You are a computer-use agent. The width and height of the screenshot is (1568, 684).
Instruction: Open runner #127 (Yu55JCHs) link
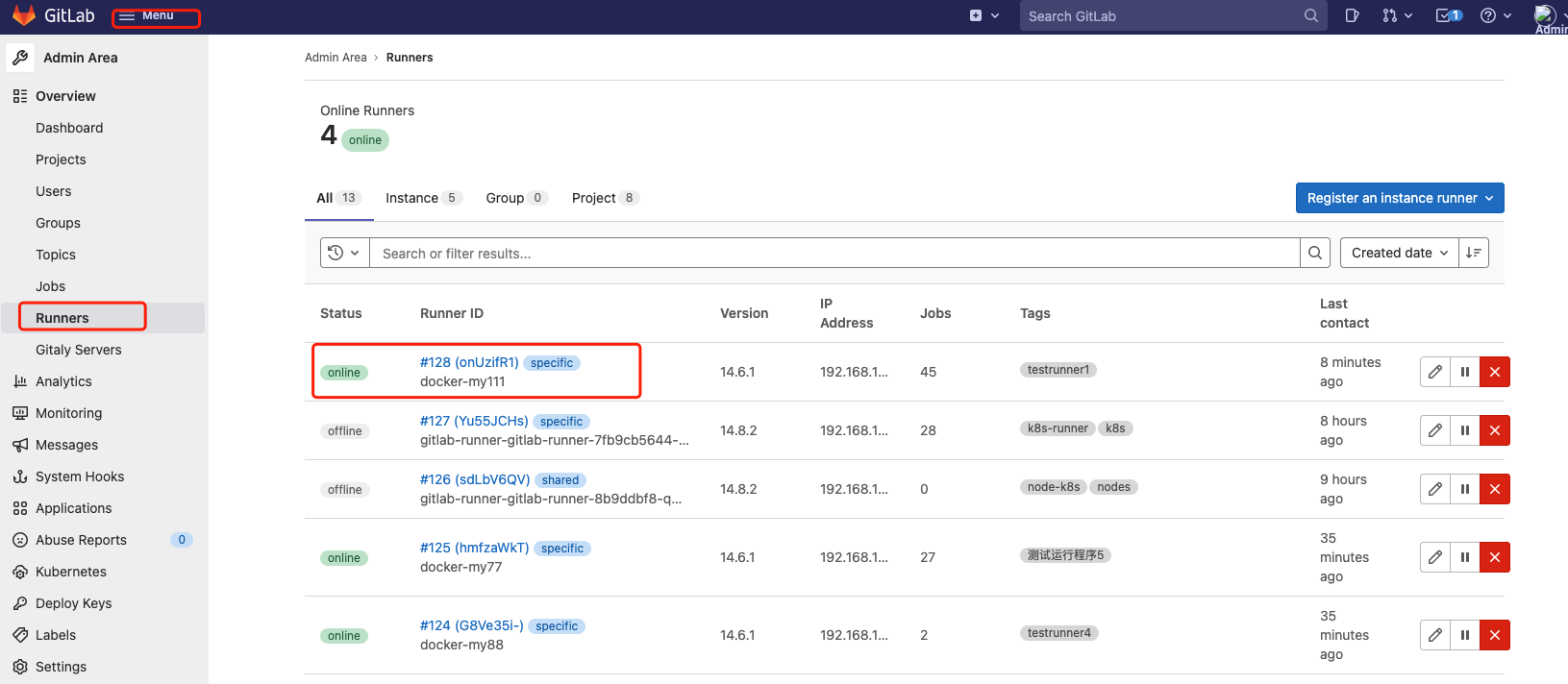point(474,421)
